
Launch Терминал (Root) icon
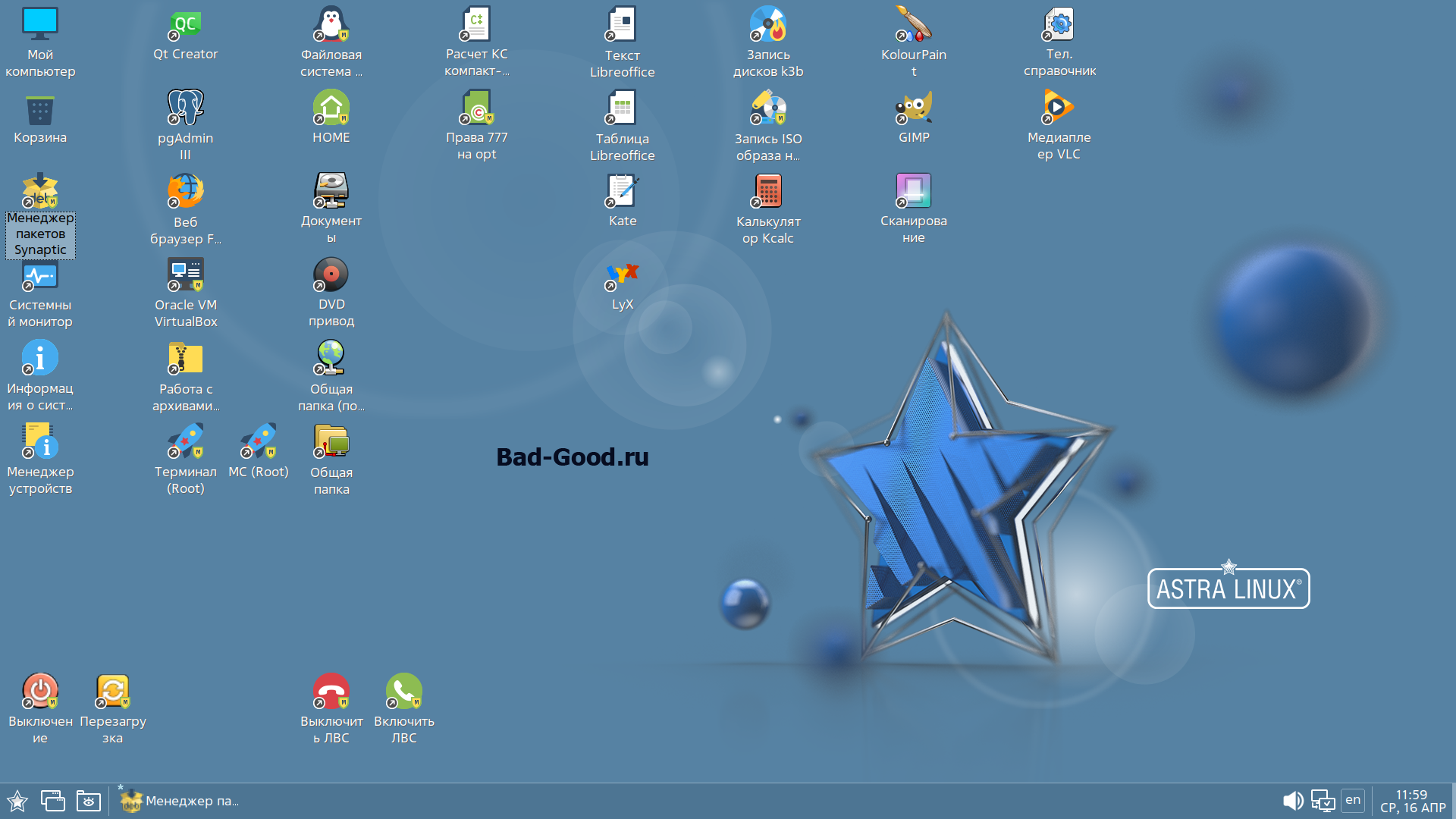click(186, 441)
